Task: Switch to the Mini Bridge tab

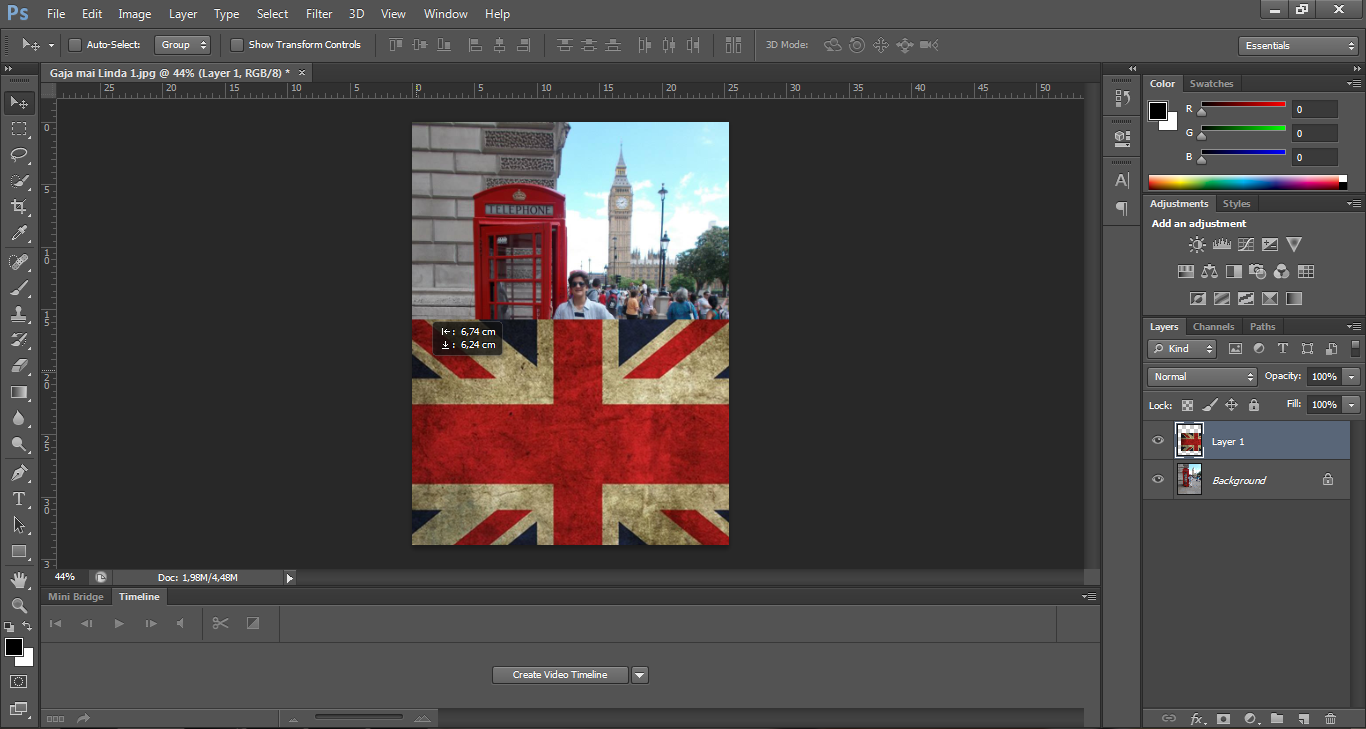Action: click(76, 597)
